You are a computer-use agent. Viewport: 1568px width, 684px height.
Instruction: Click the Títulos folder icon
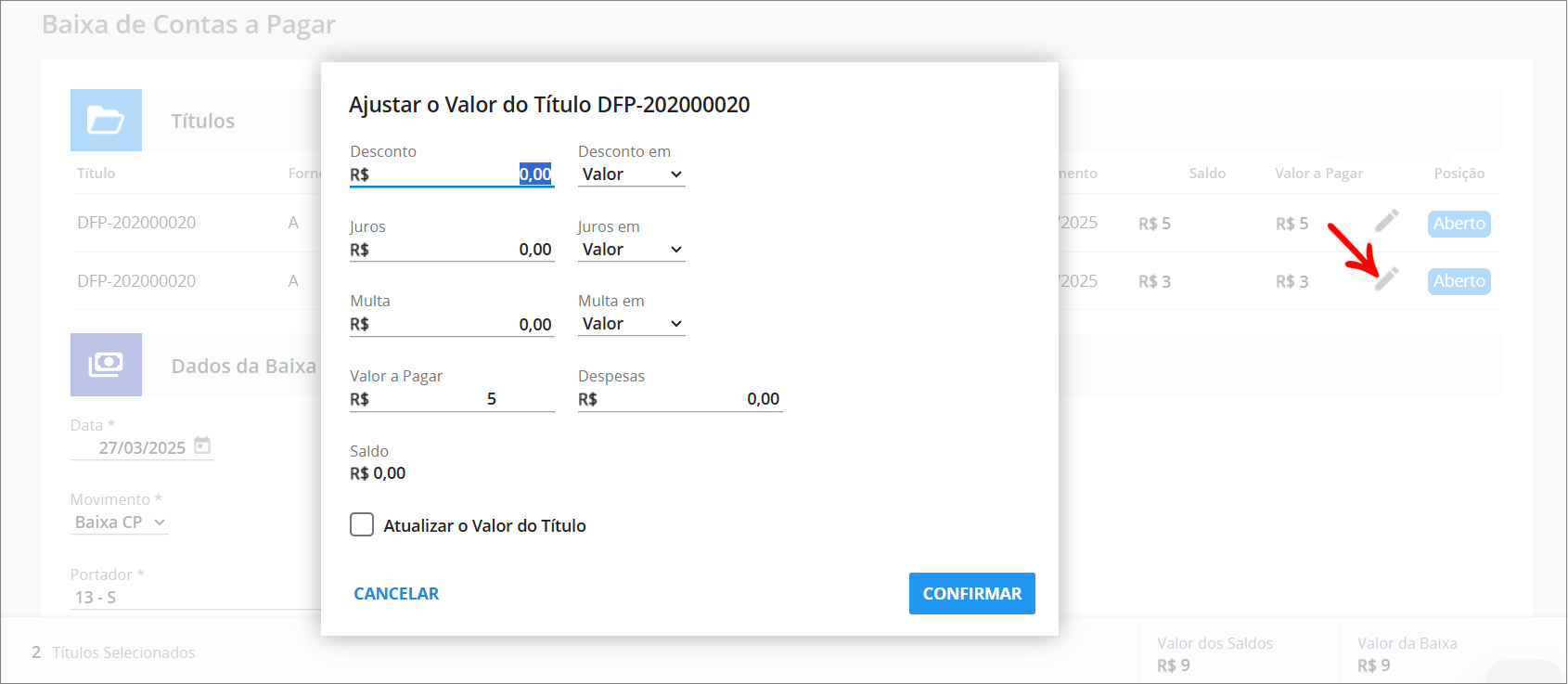pyautogui.click(x=106, y=120)
